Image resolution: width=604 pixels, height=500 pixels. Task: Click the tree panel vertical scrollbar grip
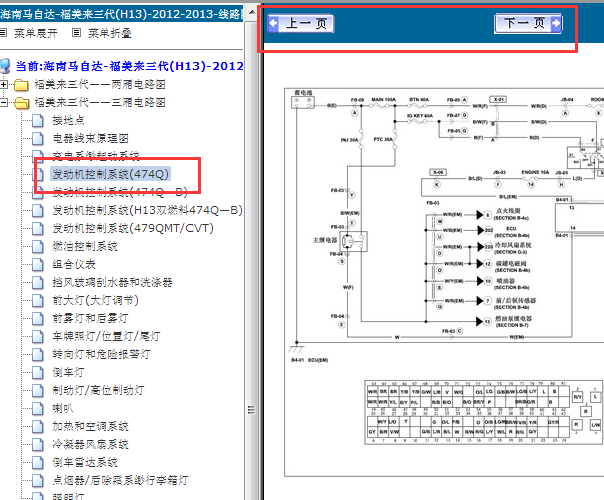point(252,409)
